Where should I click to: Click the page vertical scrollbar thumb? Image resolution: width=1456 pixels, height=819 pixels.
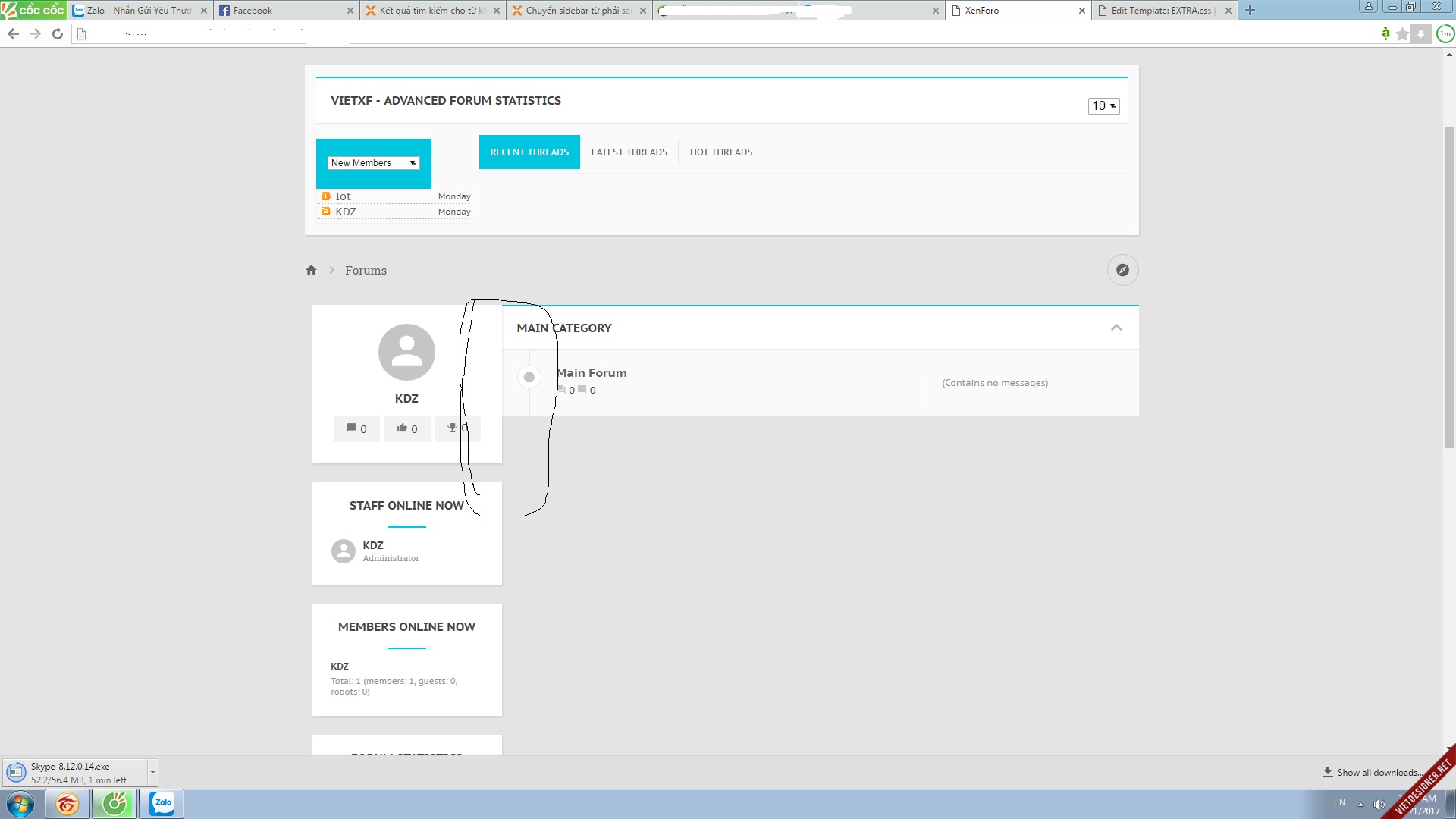pos(1449,288)
